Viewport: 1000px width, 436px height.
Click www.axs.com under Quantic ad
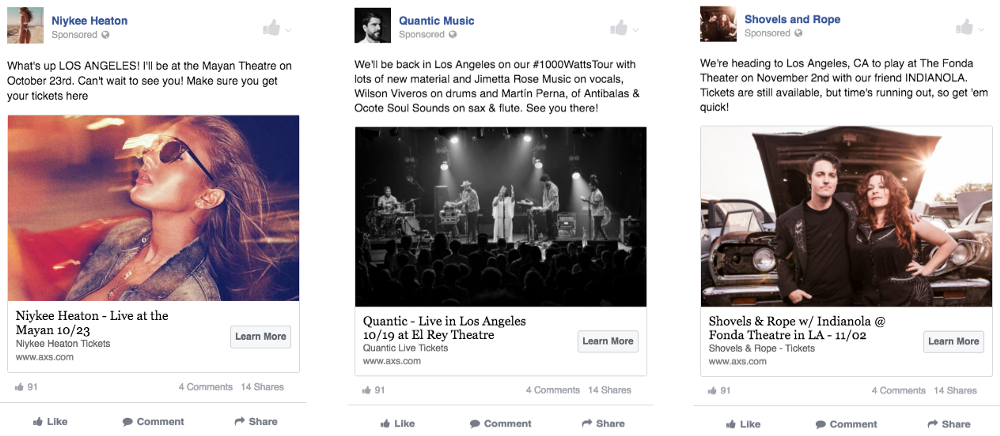coord(392,361)
